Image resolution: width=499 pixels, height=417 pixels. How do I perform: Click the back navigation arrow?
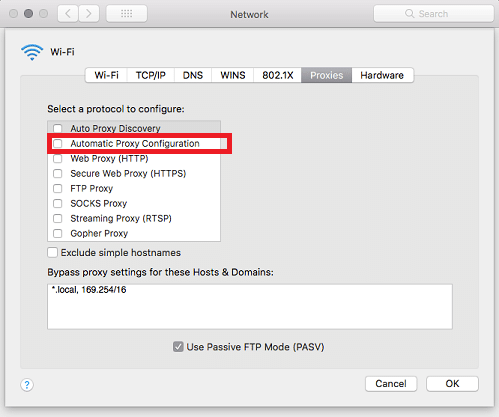[x=68, y=14]
